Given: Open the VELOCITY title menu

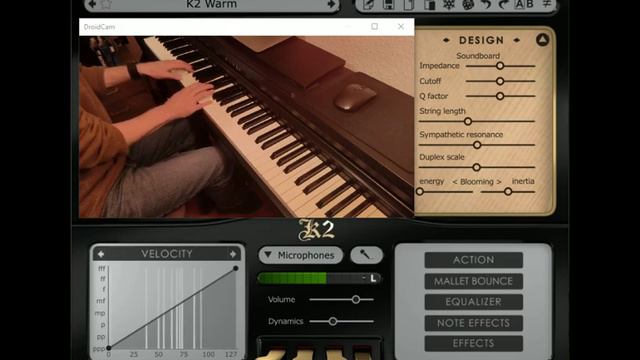Looking at the screenshot, I should pyautogui.click(x=167, y=254).
